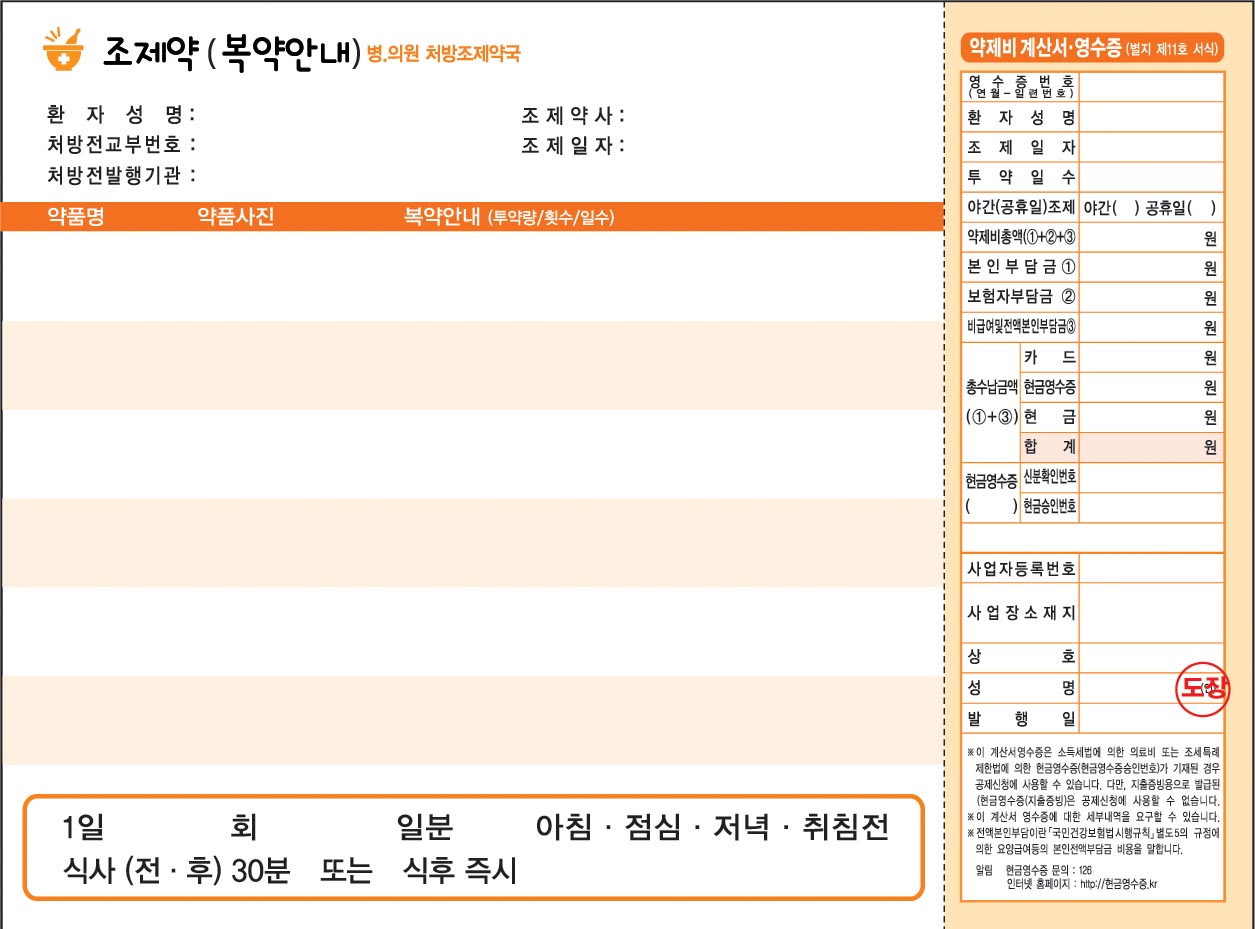This screenshot has width=1255, height=929.
Task: Click the 약제비총액 amount field
Action: [1151, 237]
